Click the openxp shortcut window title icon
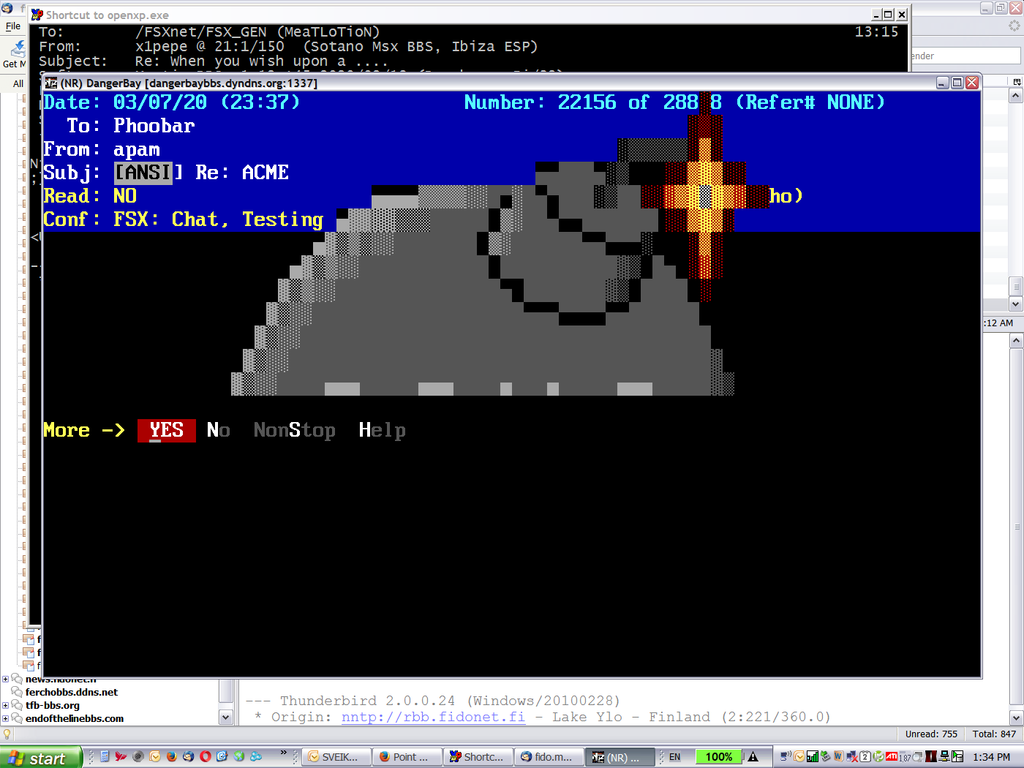This screenshot has height=768, width=1024. [x=37, y=14]
